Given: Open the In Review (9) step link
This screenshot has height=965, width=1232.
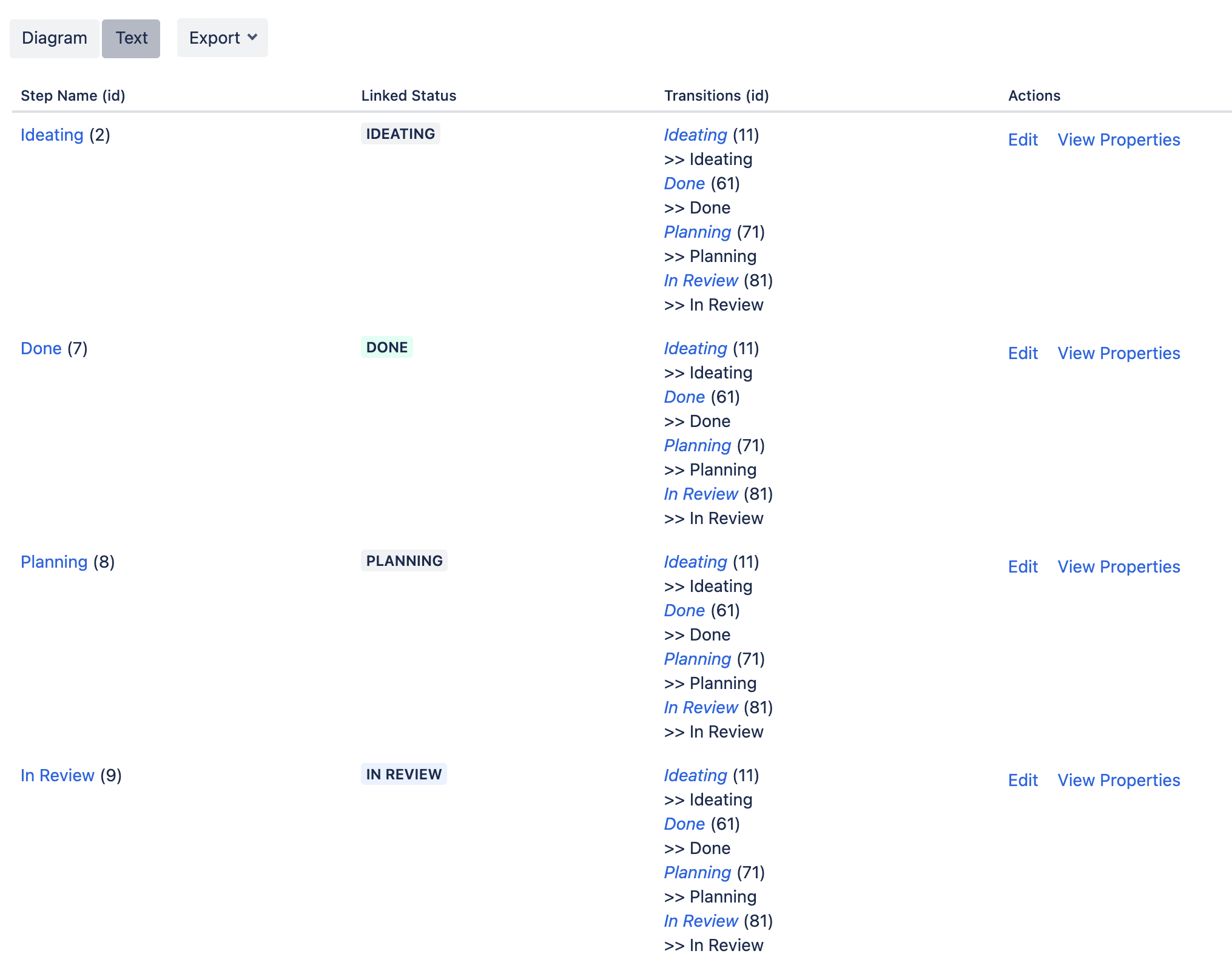Looking at the screenshot, I should click(58, 775).
